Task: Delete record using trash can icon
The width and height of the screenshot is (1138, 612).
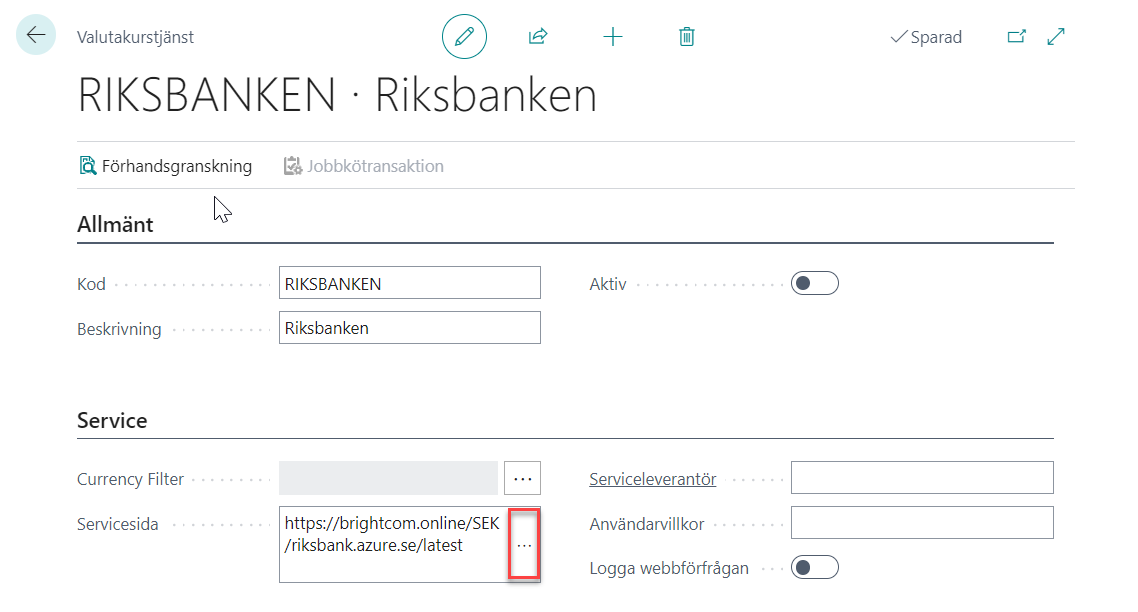Action: [x=687, y=36]
